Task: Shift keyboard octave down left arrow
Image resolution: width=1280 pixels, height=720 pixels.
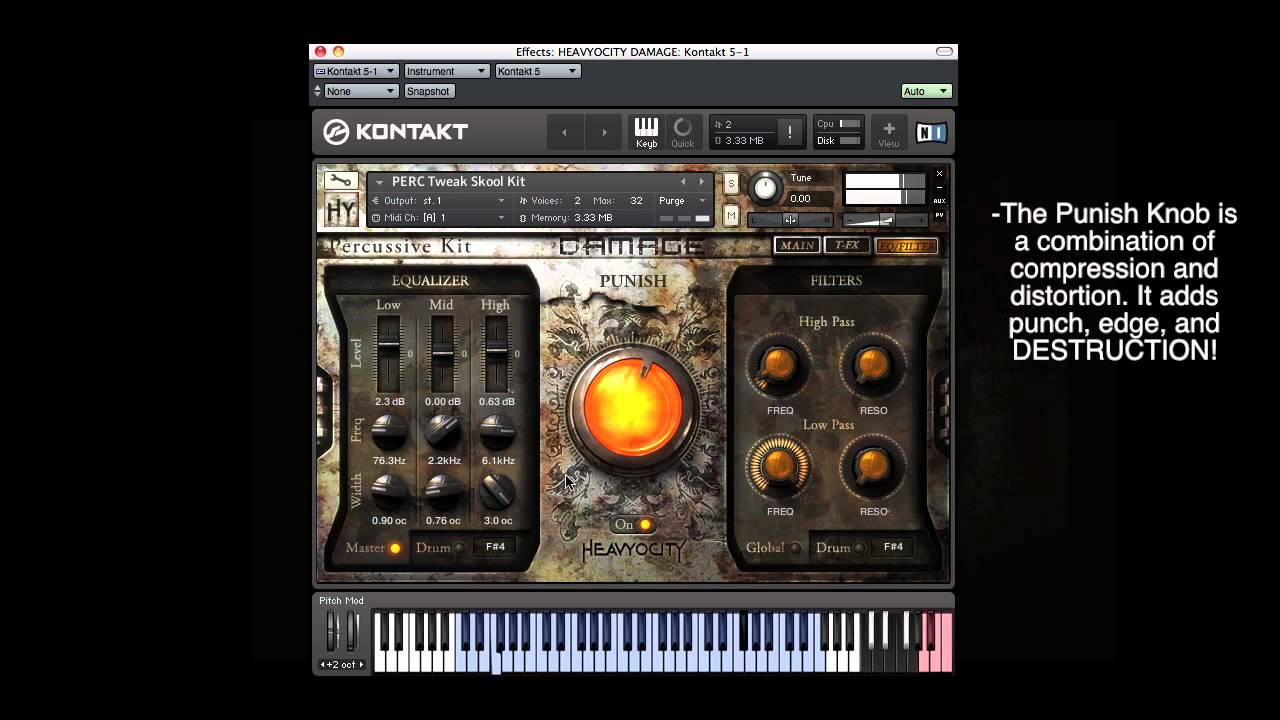Action: (323, 665)
